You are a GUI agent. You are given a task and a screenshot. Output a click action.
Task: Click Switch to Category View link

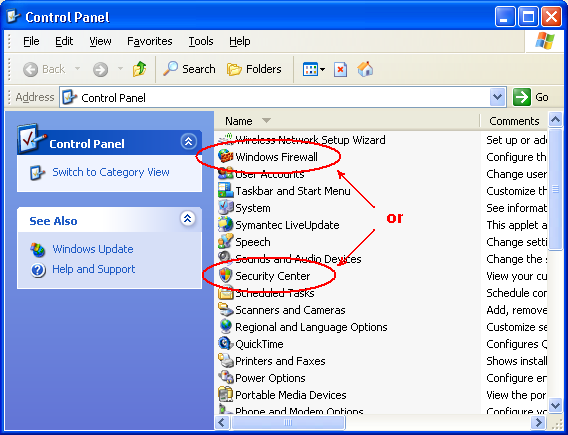111,172
